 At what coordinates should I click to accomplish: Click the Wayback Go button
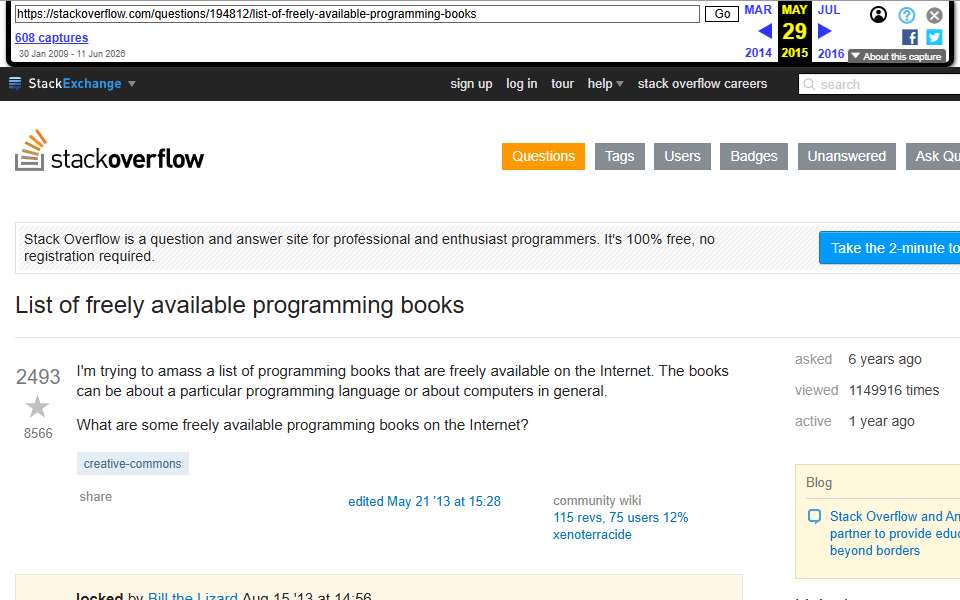pos(722,14)
